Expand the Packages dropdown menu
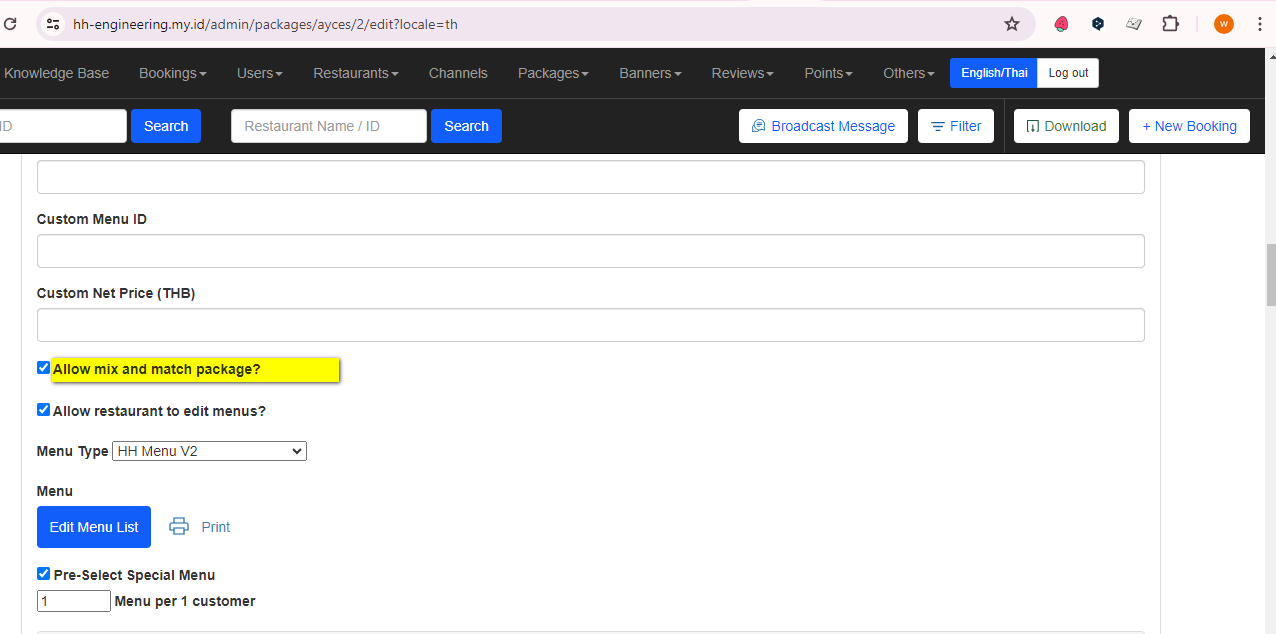The image size is (1276, 634). (x=553, y=73)
